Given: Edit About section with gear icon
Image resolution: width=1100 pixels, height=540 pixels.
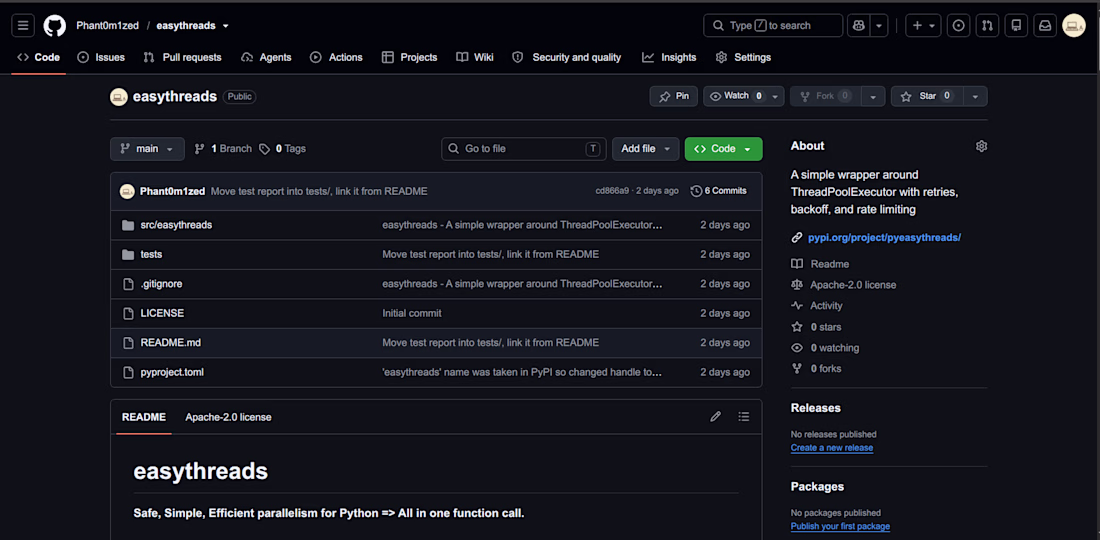Looking at the screenshot, I should pyautogui.click(x=981, y=146).
